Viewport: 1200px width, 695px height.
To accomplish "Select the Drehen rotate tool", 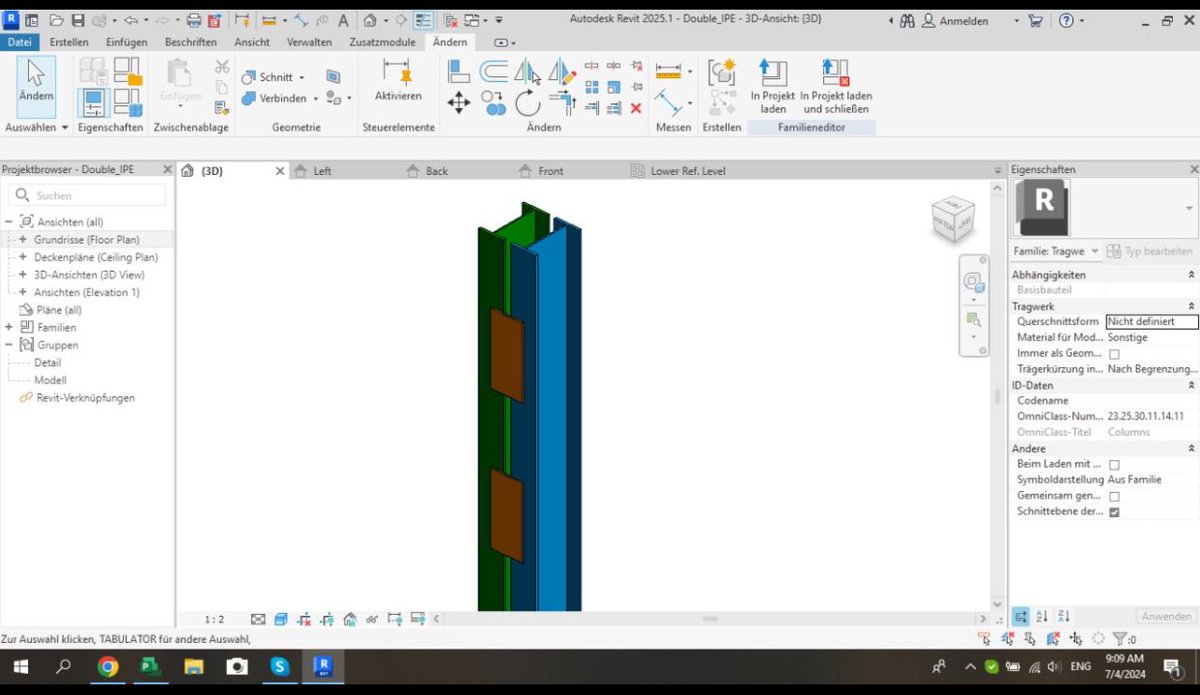I will [527, 103].
